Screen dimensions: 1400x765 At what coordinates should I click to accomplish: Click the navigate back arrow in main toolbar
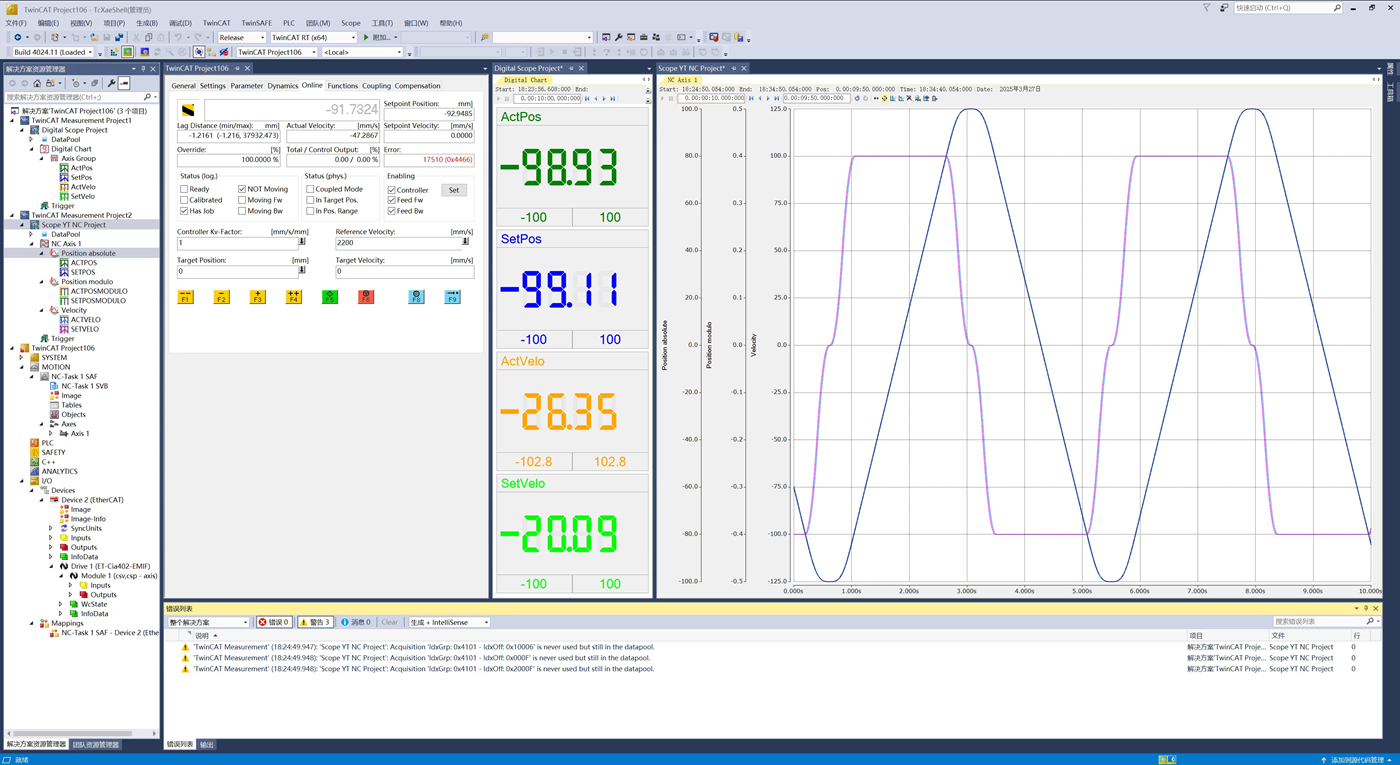(17, 37)
